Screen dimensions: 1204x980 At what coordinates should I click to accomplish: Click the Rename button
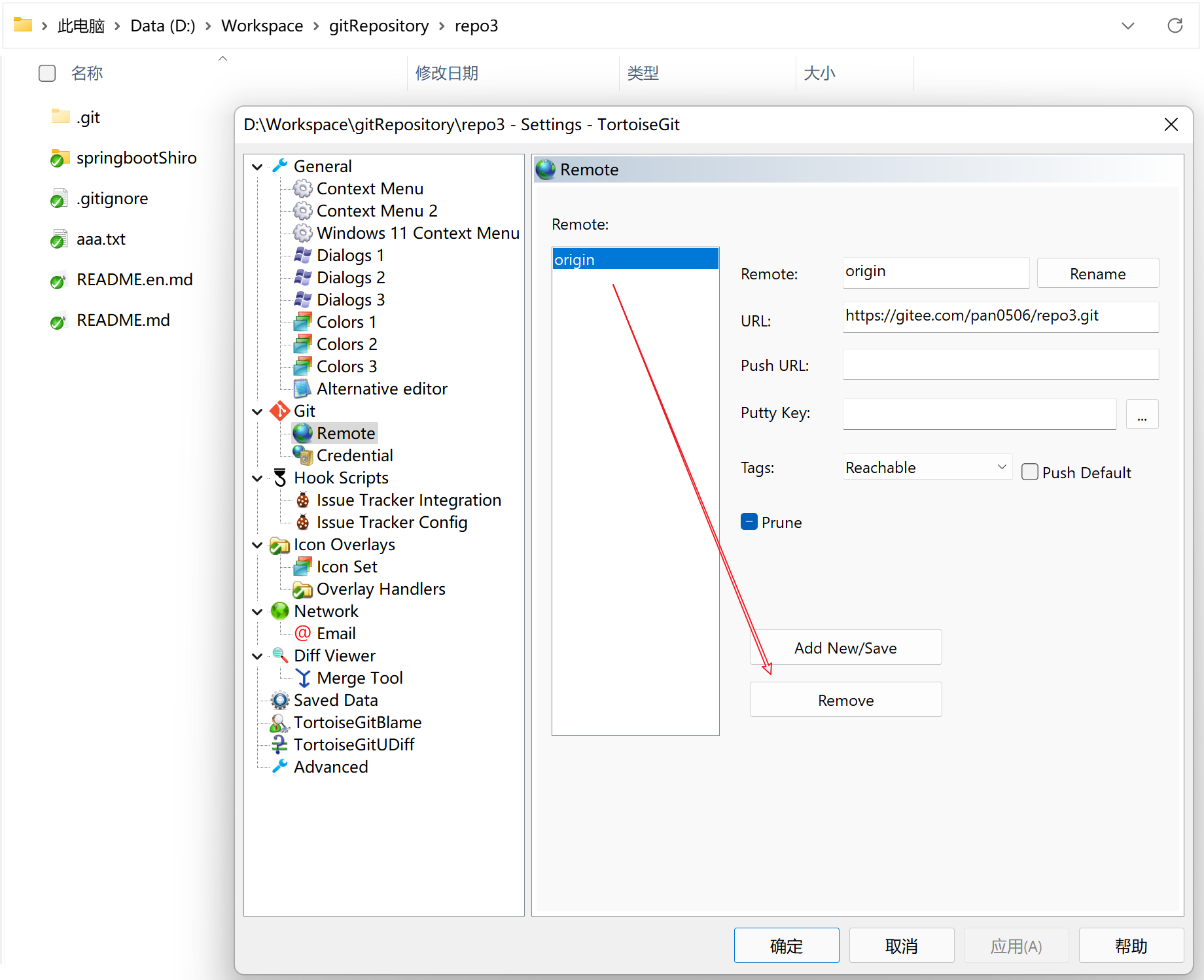click(x=1097, y=273)
